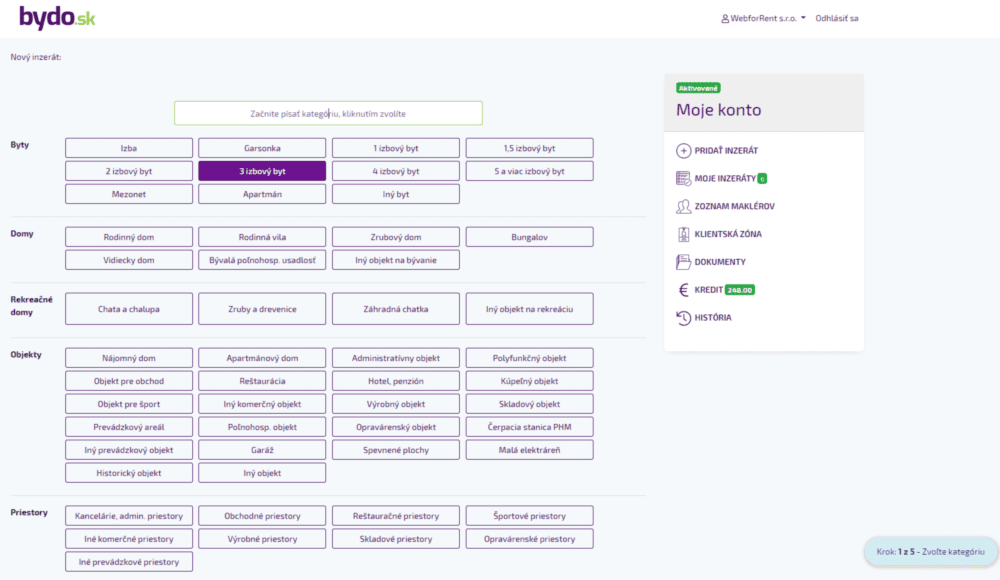This screenshot has height=580, width=1000.
Task: Open the Klientská zóna menu entry
Action: pos(727,235)
